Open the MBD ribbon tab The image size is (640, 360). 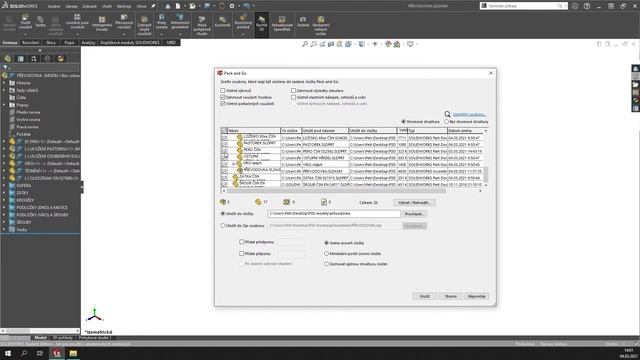pyautogui.click(x=171, y=42)
